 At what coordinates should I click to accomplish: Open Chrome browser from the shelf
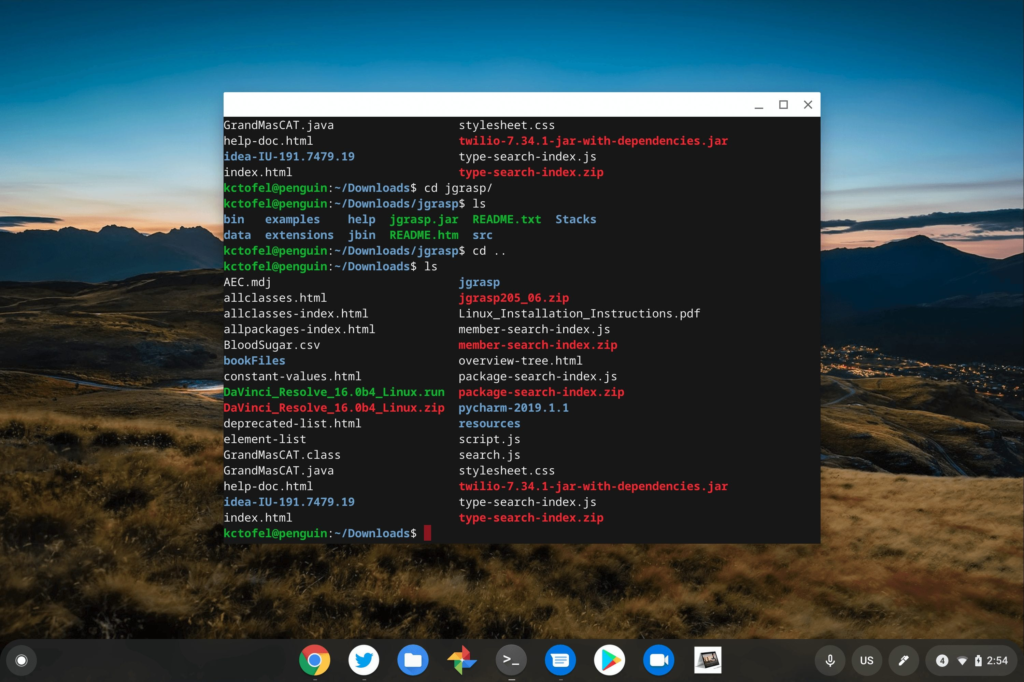314,660
